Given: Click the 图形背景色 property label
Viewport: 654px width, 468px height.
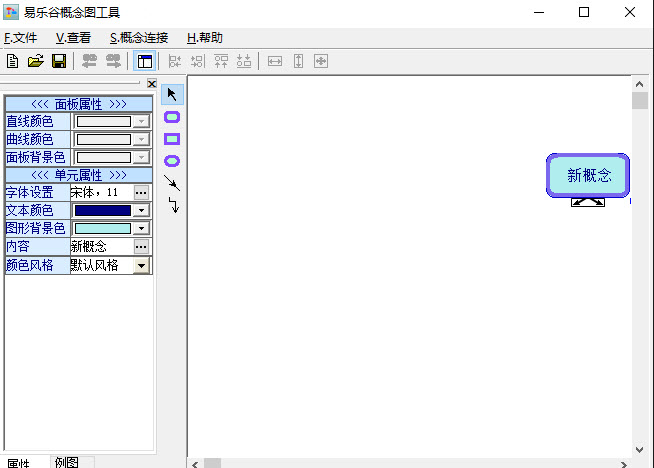Looking at the screenshot, I should pos(38,228).
